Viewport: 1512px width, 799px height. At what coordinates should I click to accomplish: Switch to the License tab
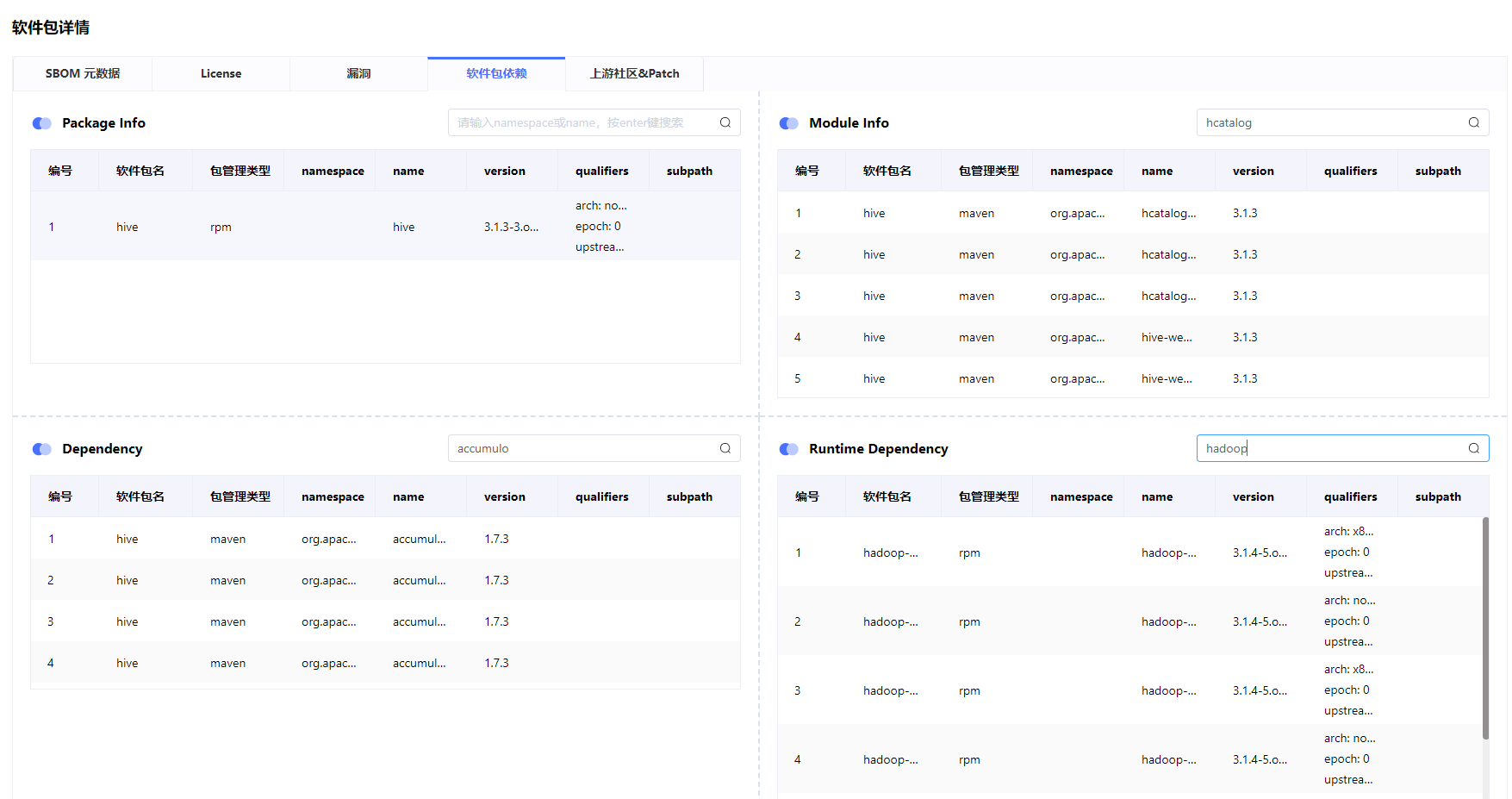(221, 74)
